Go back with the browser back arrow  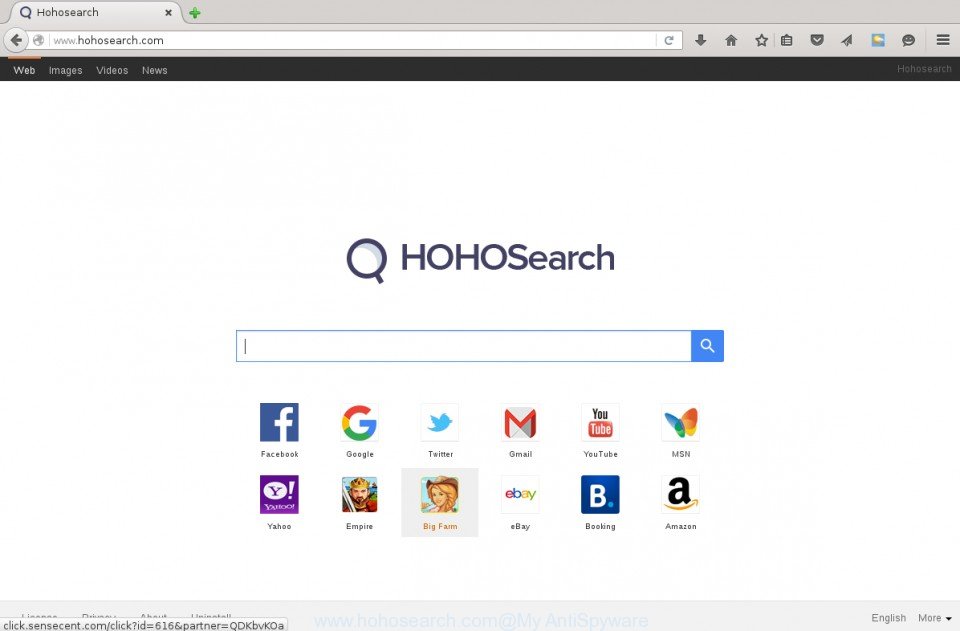coord(16,40)
